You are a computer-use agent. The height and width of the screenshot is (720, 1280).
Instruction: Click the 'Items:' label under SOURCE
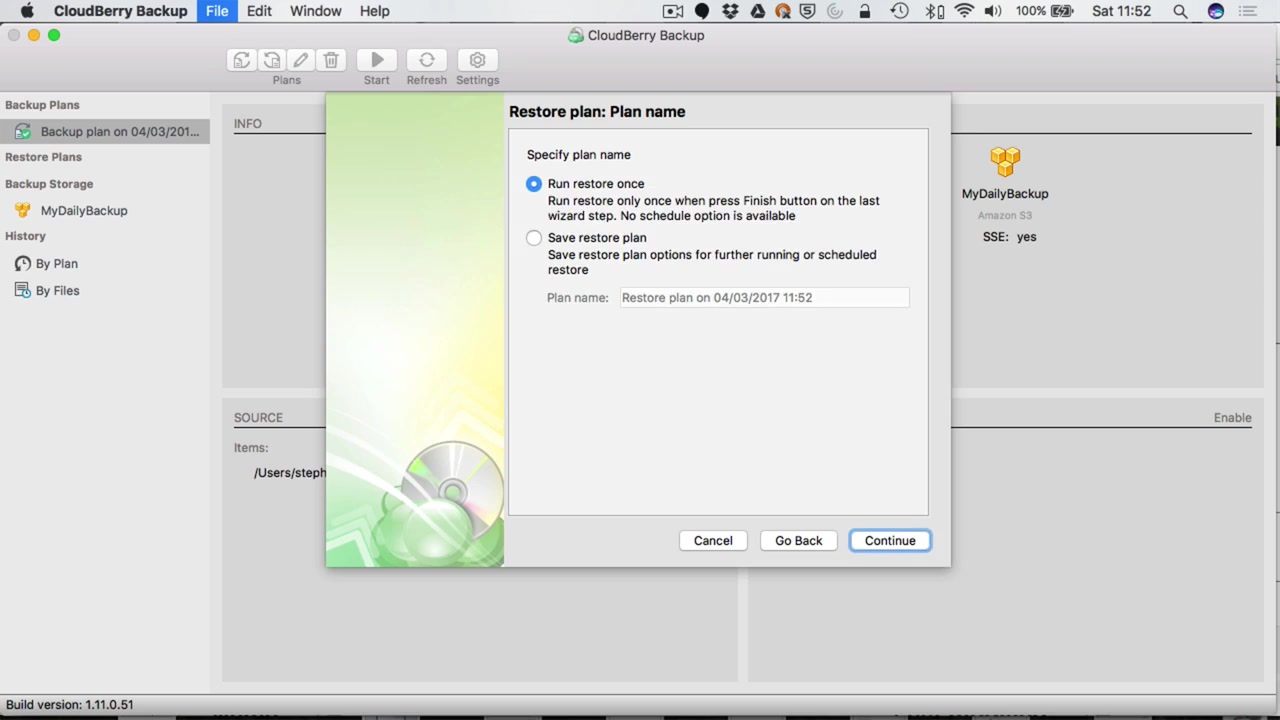[251, 448]
